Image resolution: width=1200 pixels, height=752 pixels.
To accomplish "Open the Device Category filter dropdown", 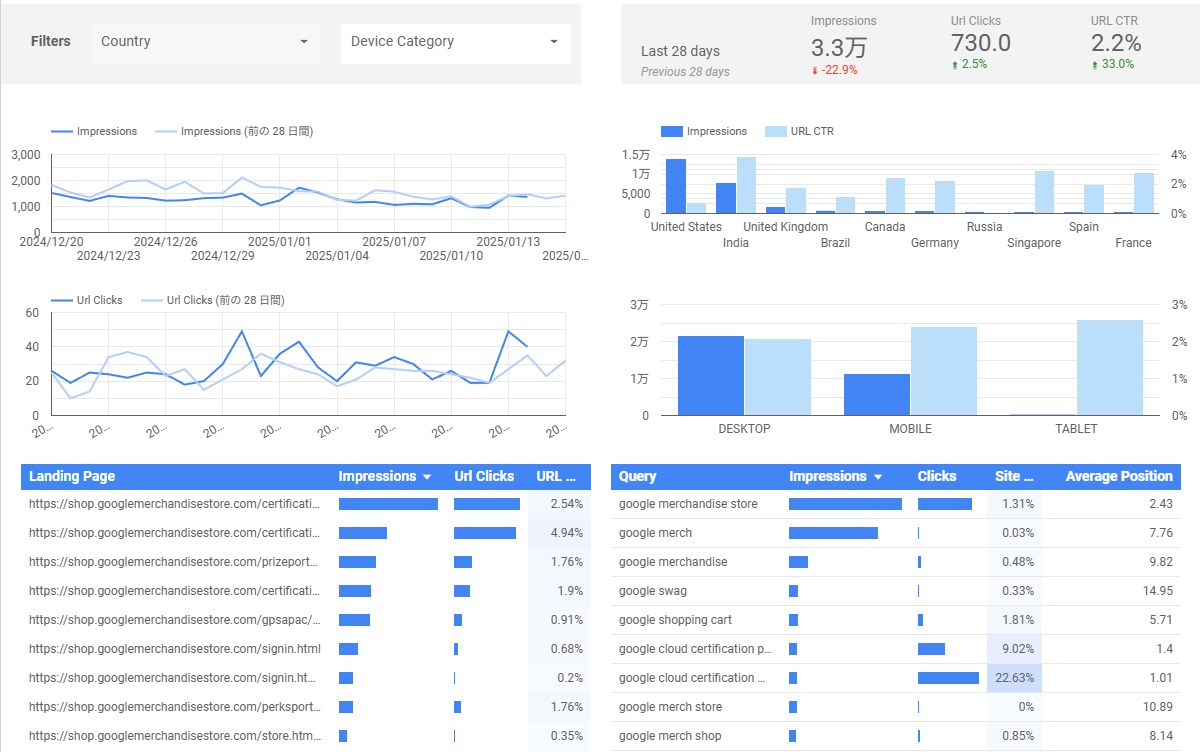I will (456, 42).
